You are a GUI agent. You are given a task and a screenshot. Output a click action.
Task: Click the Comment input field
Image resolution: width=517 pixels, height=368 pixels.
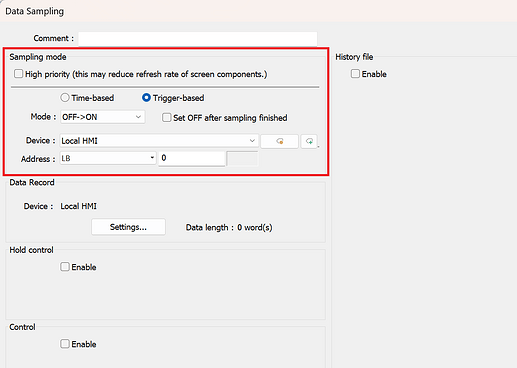pyautogui.click(x=198, y=38)
